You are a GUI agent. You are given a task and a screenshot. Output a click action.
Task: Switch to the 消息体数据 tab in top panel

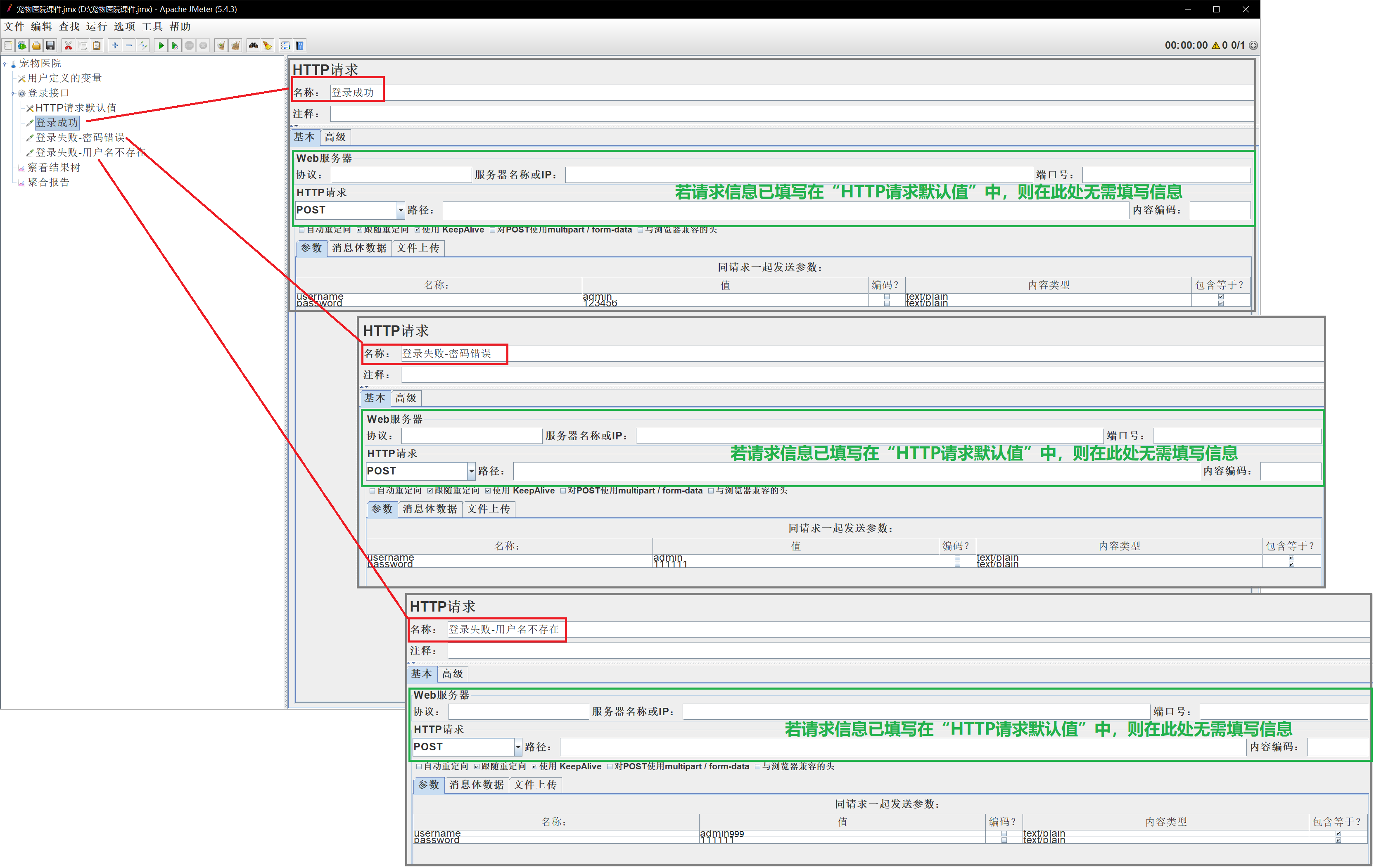(x=359, y=248)
